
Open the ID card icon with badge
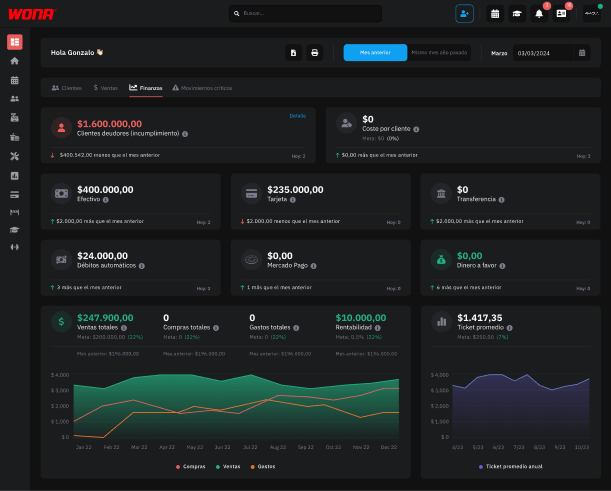561,14
